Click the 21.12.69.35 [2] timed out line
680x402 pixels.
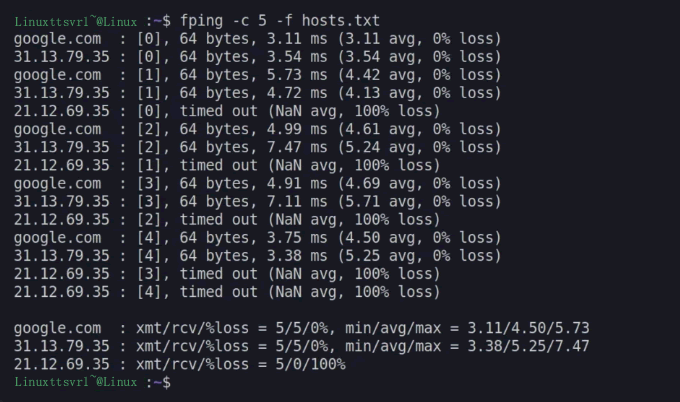[x=226, y=219]
